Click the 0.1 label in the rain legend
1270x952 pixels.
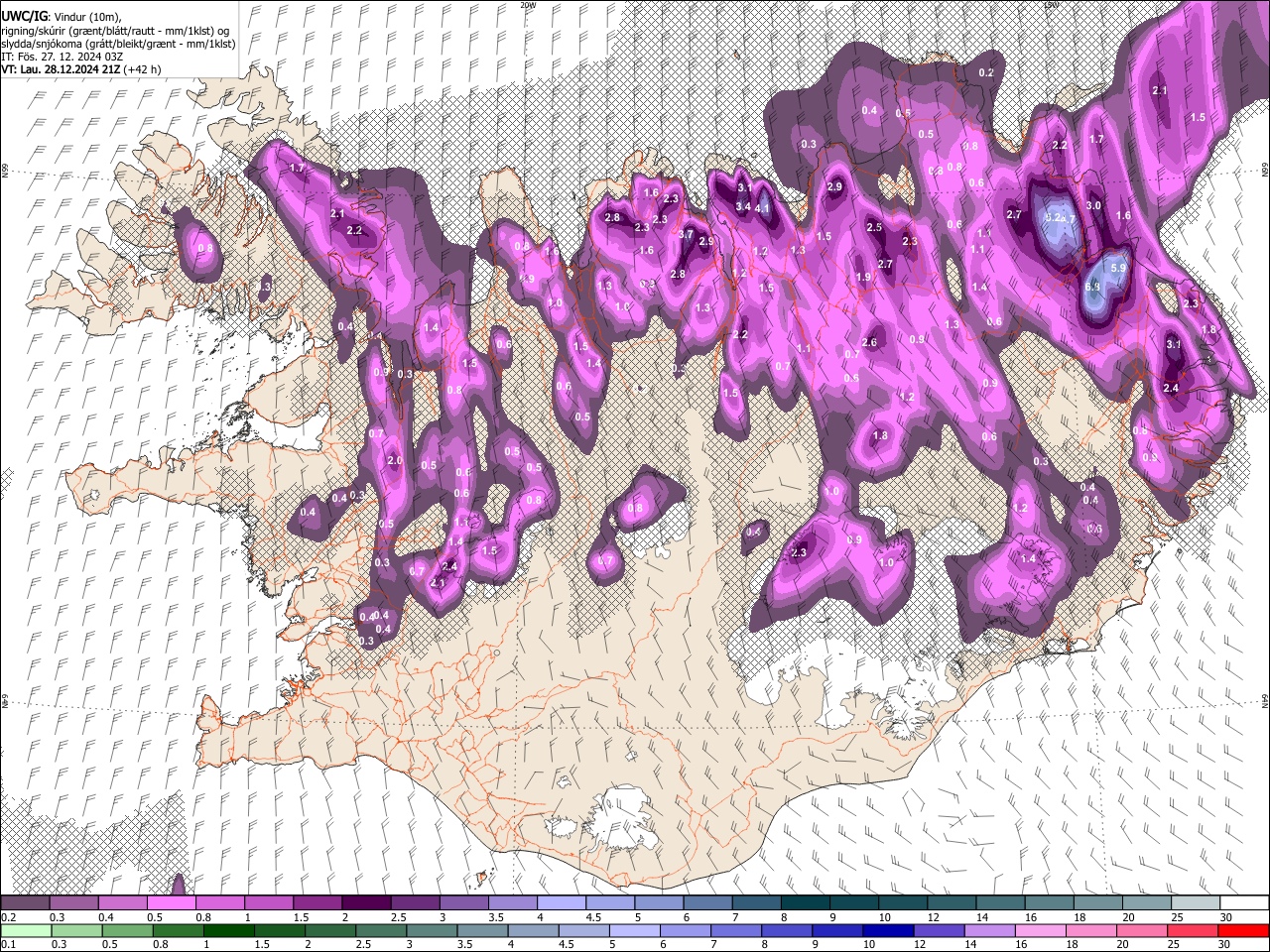7,944
